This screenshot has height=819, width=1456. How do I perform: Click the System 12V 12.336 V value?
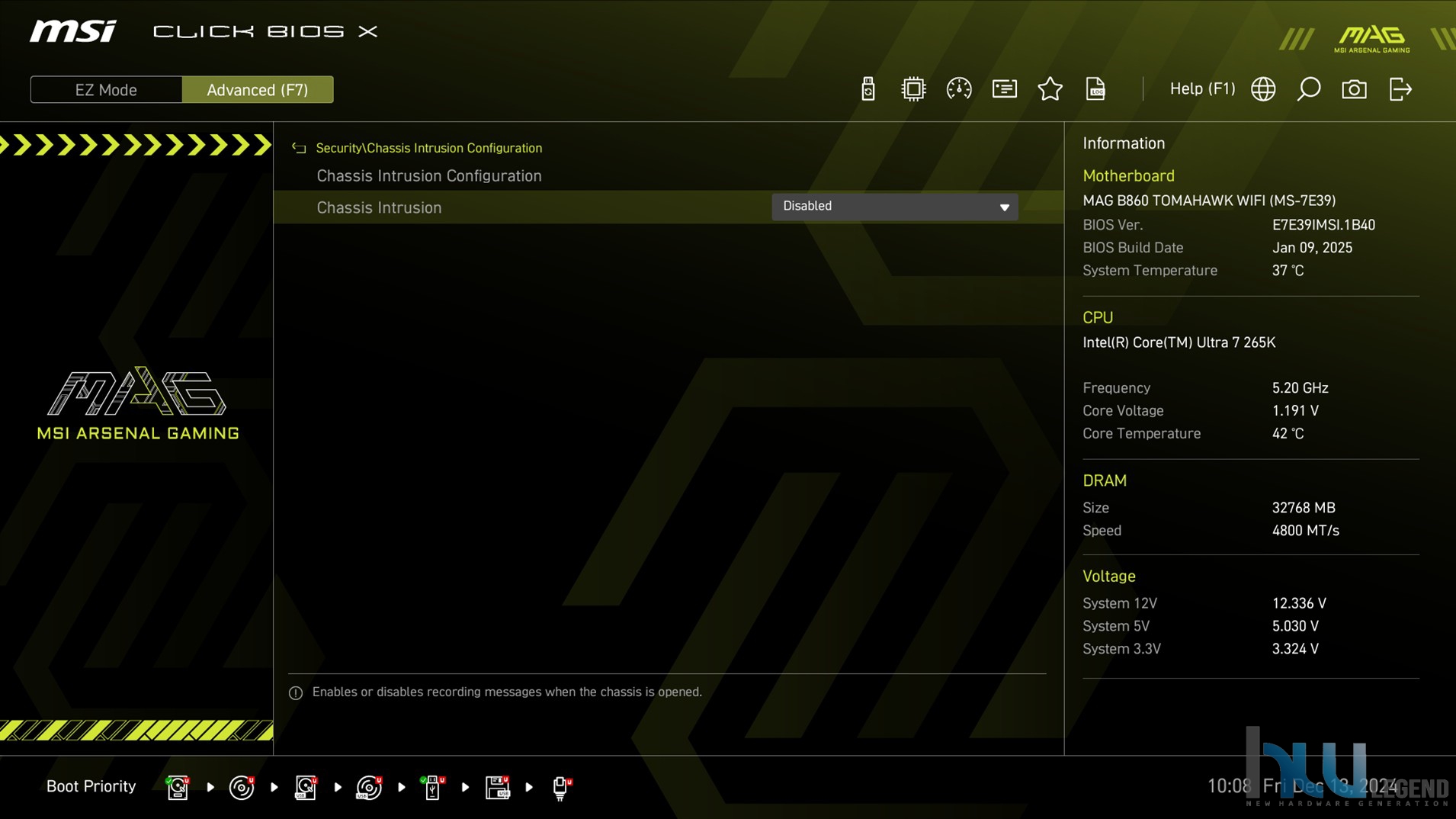point(1299,603)
